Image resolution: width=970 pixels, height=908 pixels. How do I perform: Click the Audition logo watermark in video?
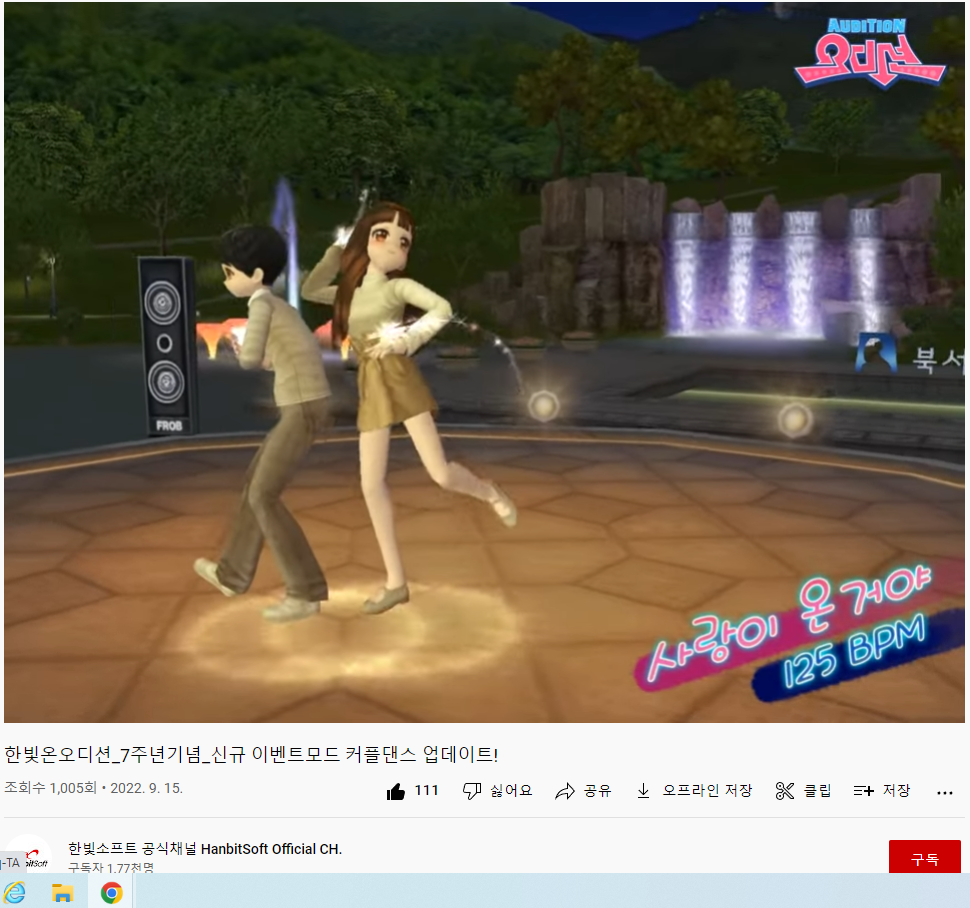point(870,53)
